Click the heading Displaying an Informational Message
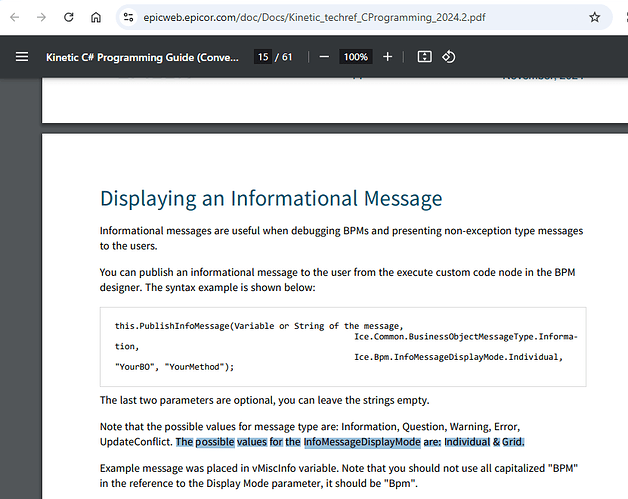This screenshot has height=499, width=628. (x=271, y=199)
